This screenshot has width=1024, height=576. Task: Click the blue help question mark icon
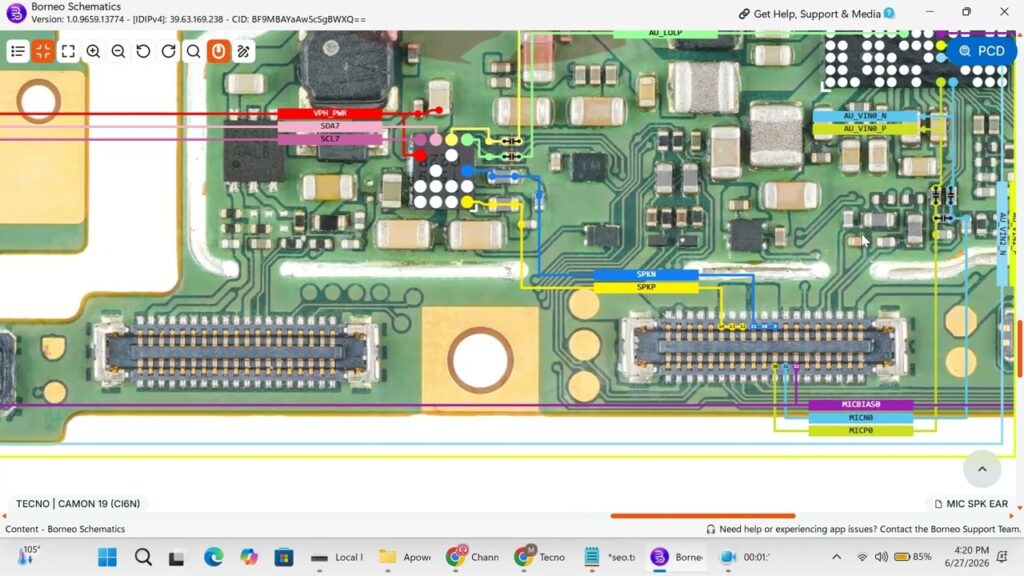tap(889, 13)
